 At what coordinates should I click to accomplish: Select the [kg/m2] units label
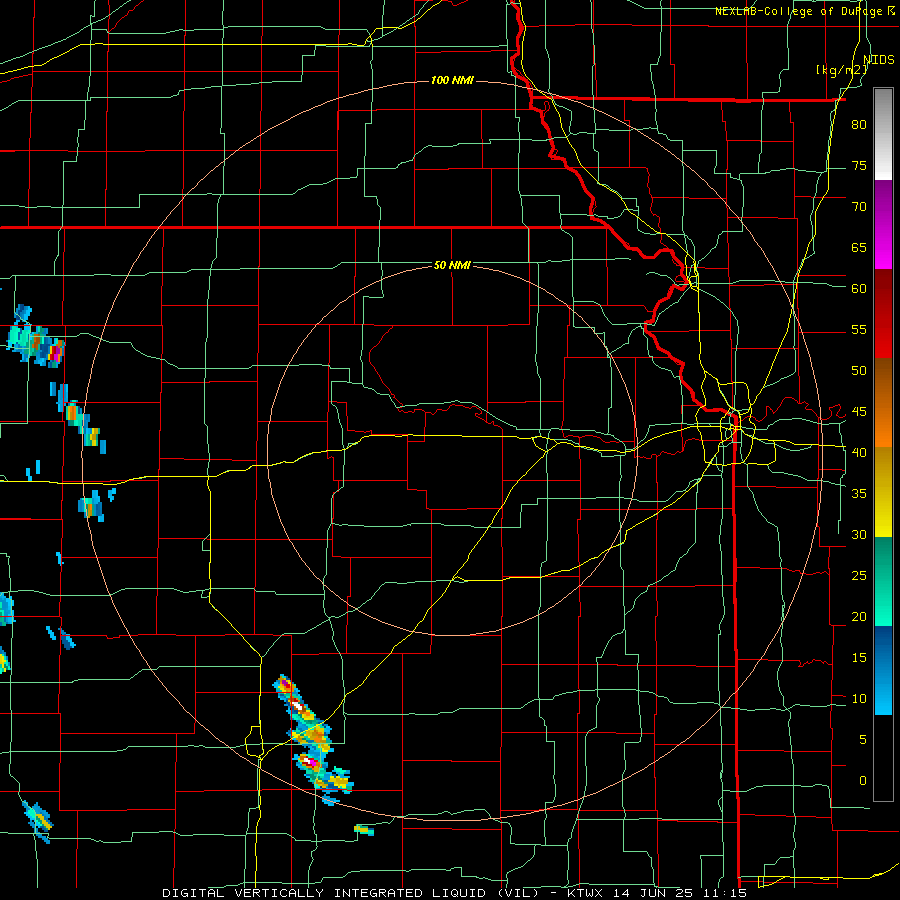coord(841,70)
